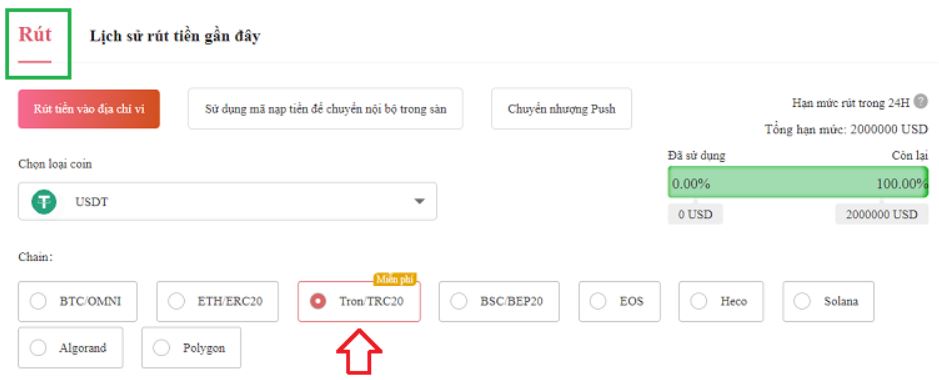Image resolution: width=939 pixels, height=380 pixels.
Task: Open the Lịch sử rút tiền gần đây tab
Action: (175, 36)
